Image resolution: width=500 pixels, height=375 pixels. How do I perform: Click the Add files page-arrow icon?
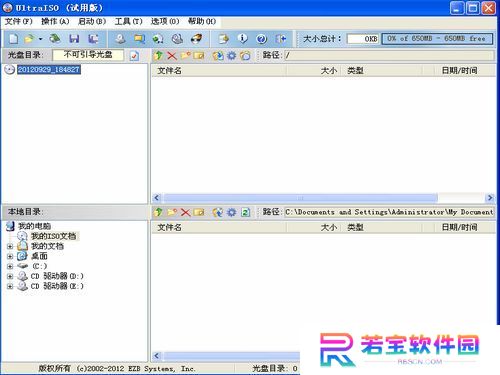point(224,39)
